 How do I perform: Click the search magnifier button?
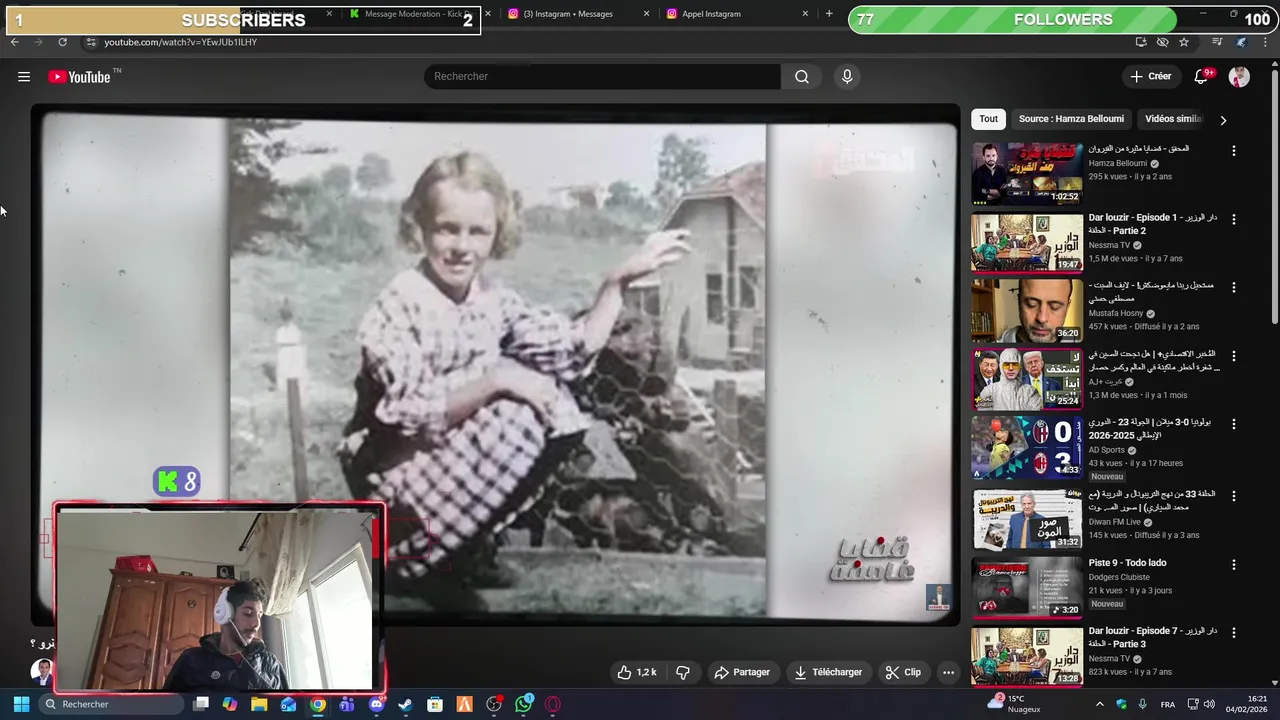click(802, 77)
